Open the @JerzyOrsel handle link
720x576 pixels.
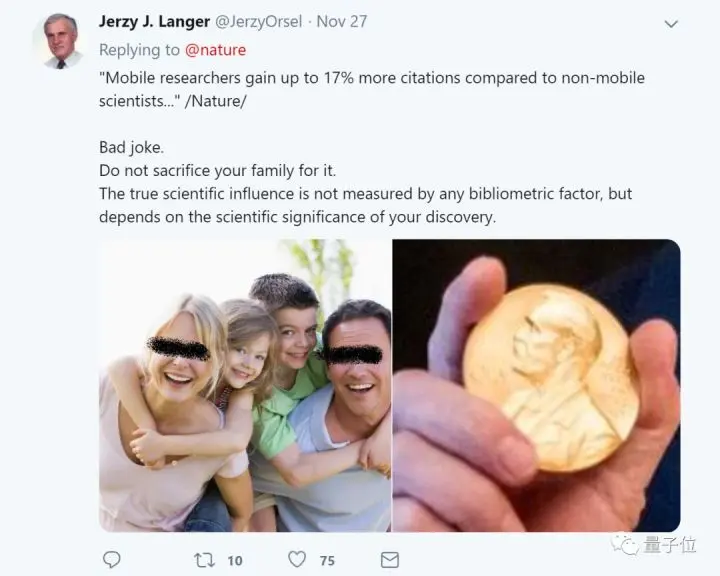point(259,22)
